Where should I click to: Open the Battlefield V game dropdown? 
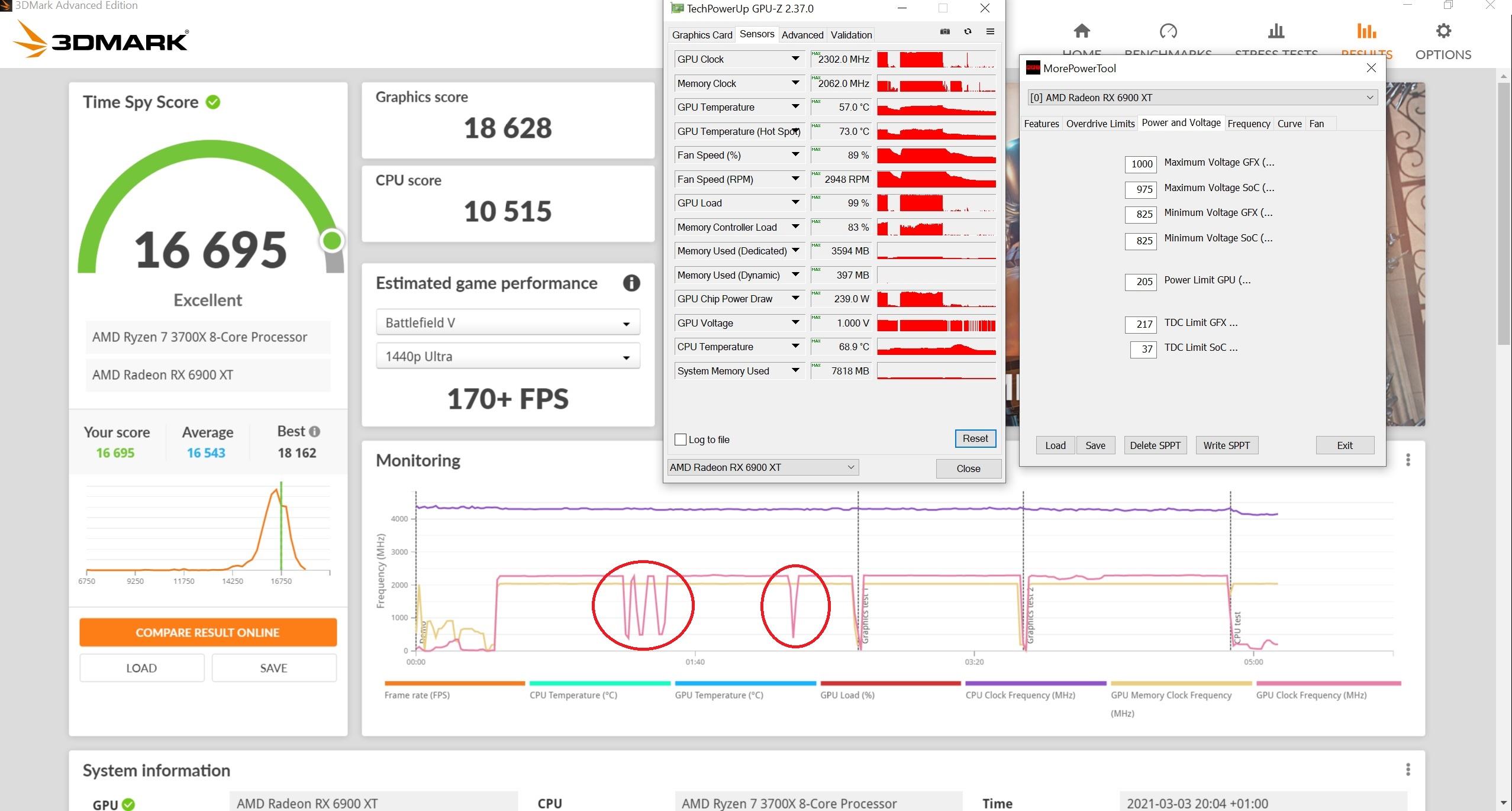(508, 323)
